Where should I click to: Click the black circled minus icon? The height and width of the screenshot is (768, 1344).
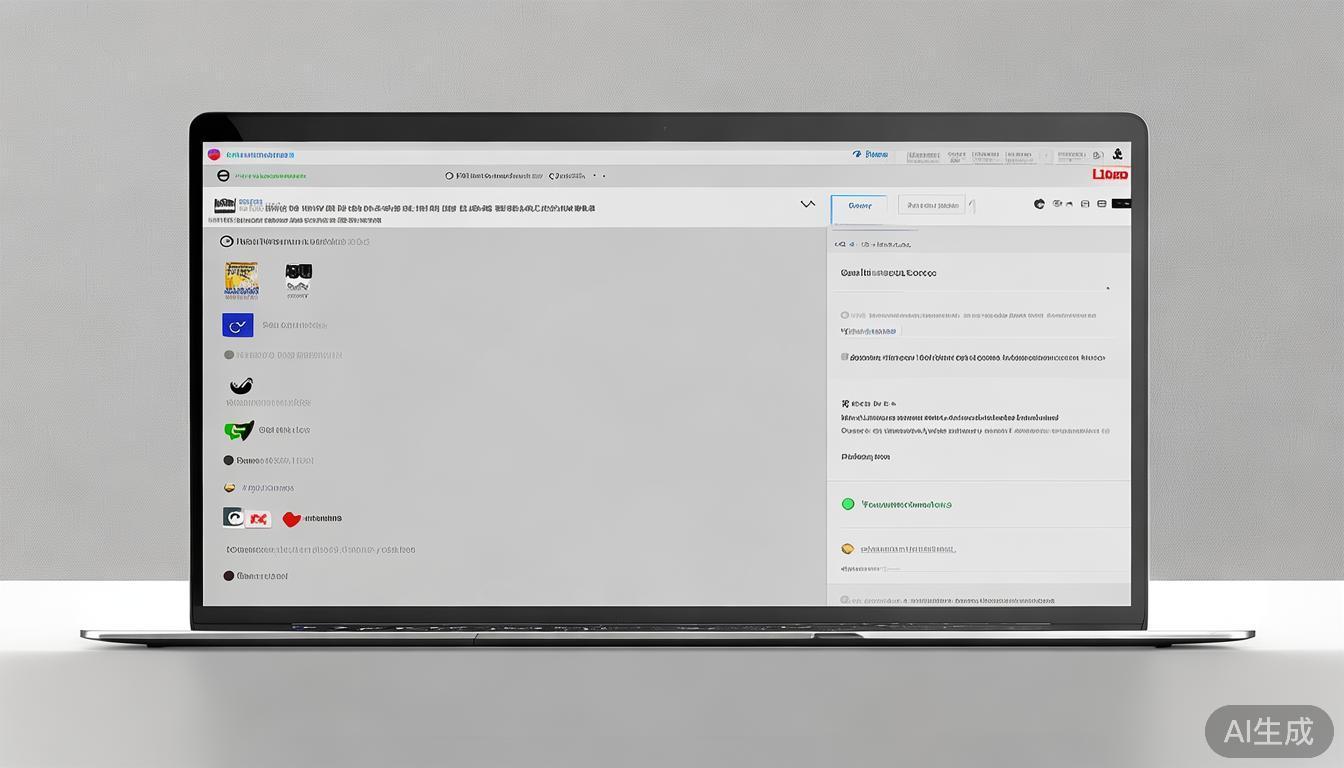point(223,175)
